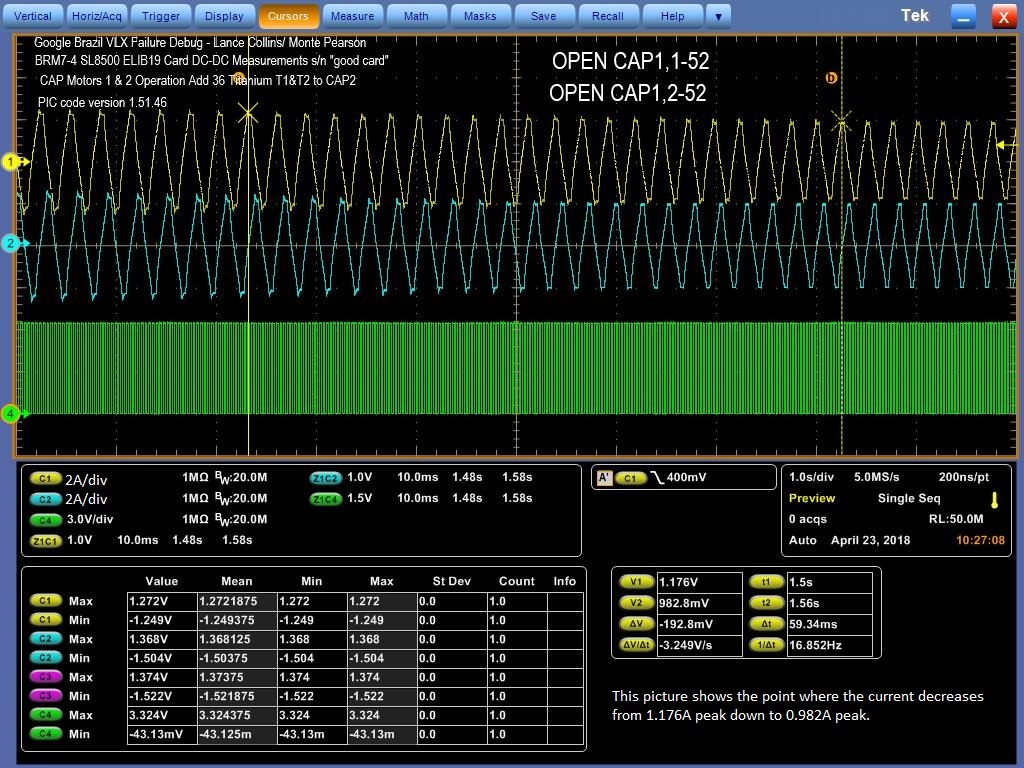This screenshot has height=768, width=1024.
Task: Click the channel 1 ground reference marker
Action: [11, 162]
